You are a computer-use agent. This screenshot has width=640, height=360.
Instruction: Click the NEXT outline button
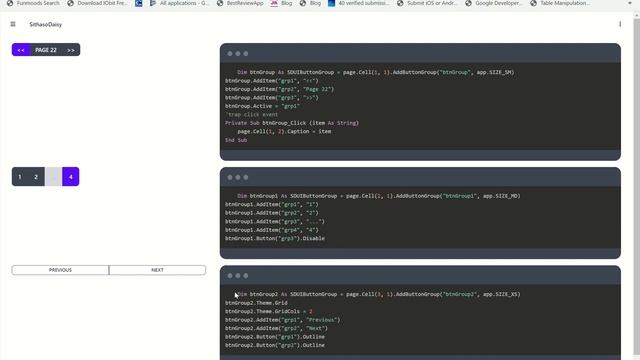(158, 270)
